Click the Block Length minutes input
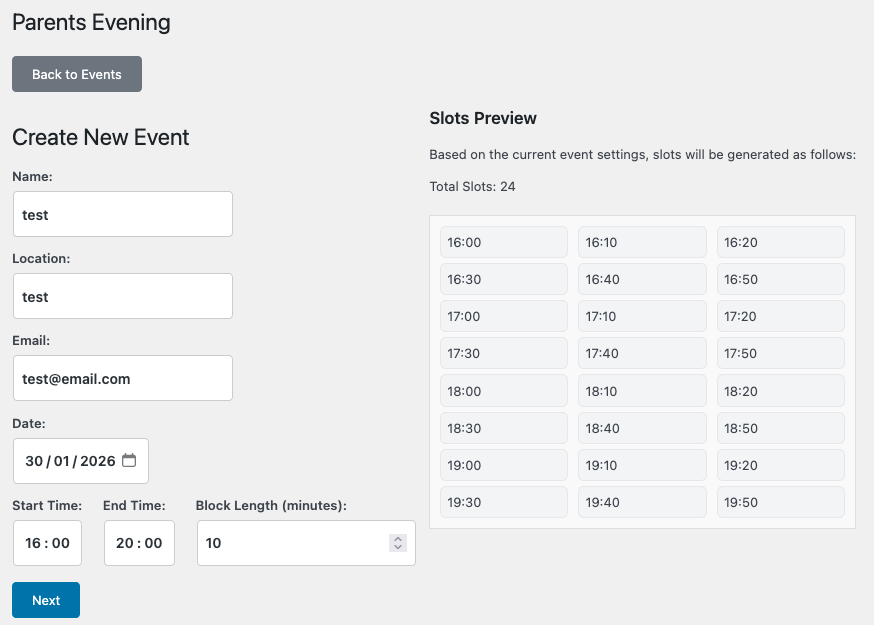Screen dimensions: 874x625 click(290, 542)
